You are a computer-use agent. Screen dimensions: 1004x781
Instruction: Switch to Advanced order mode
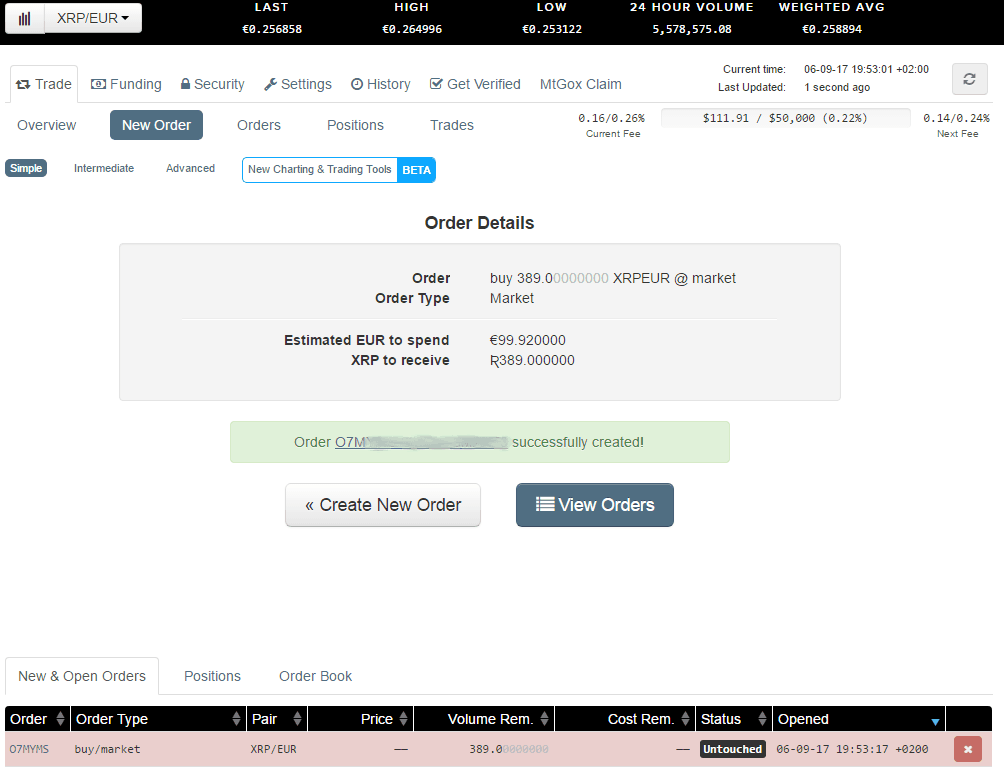(x=190, y=168)
